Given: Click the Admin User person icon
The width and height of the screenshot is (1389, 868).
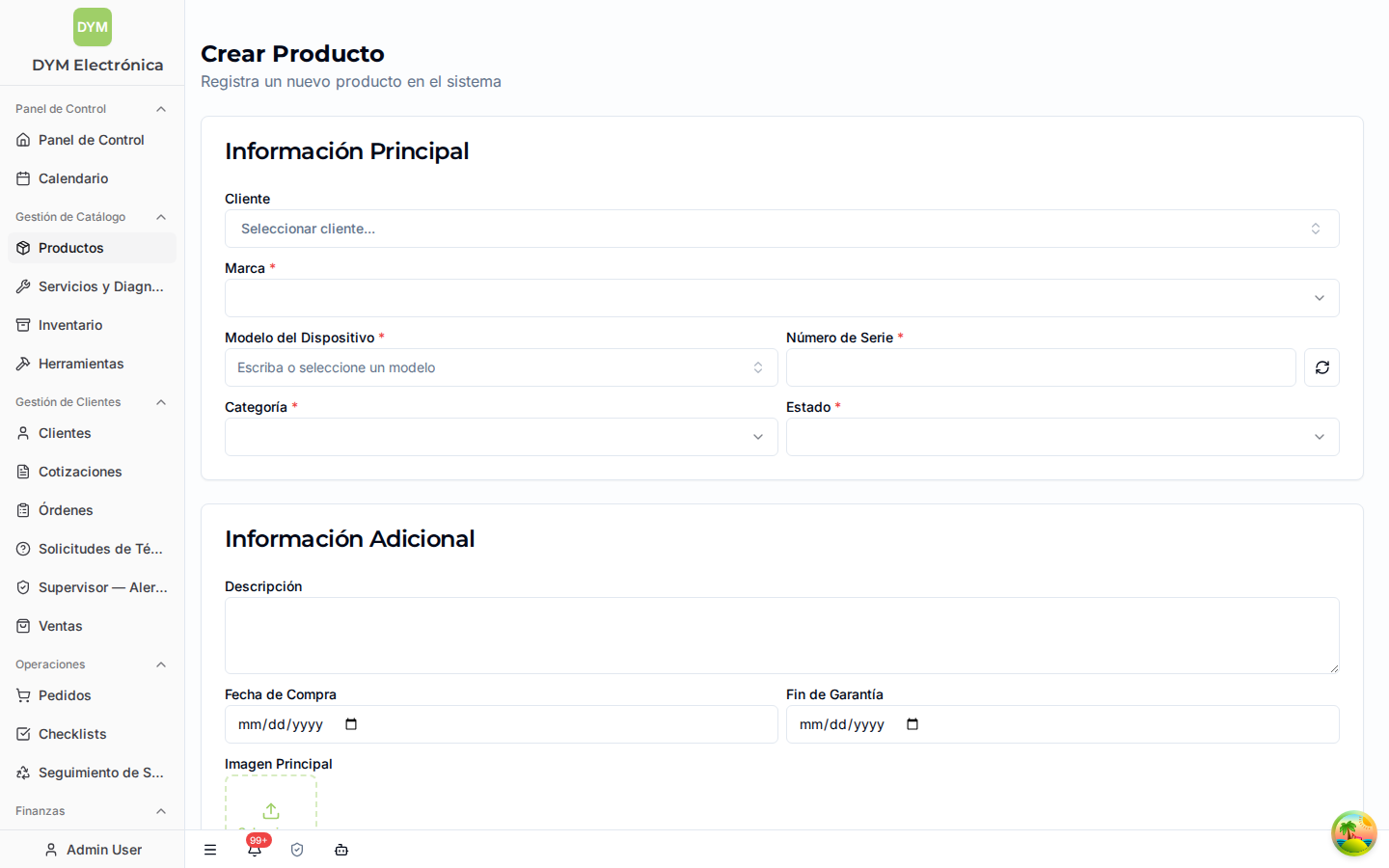Looking at the screenshot, I should tap(51, 850).
